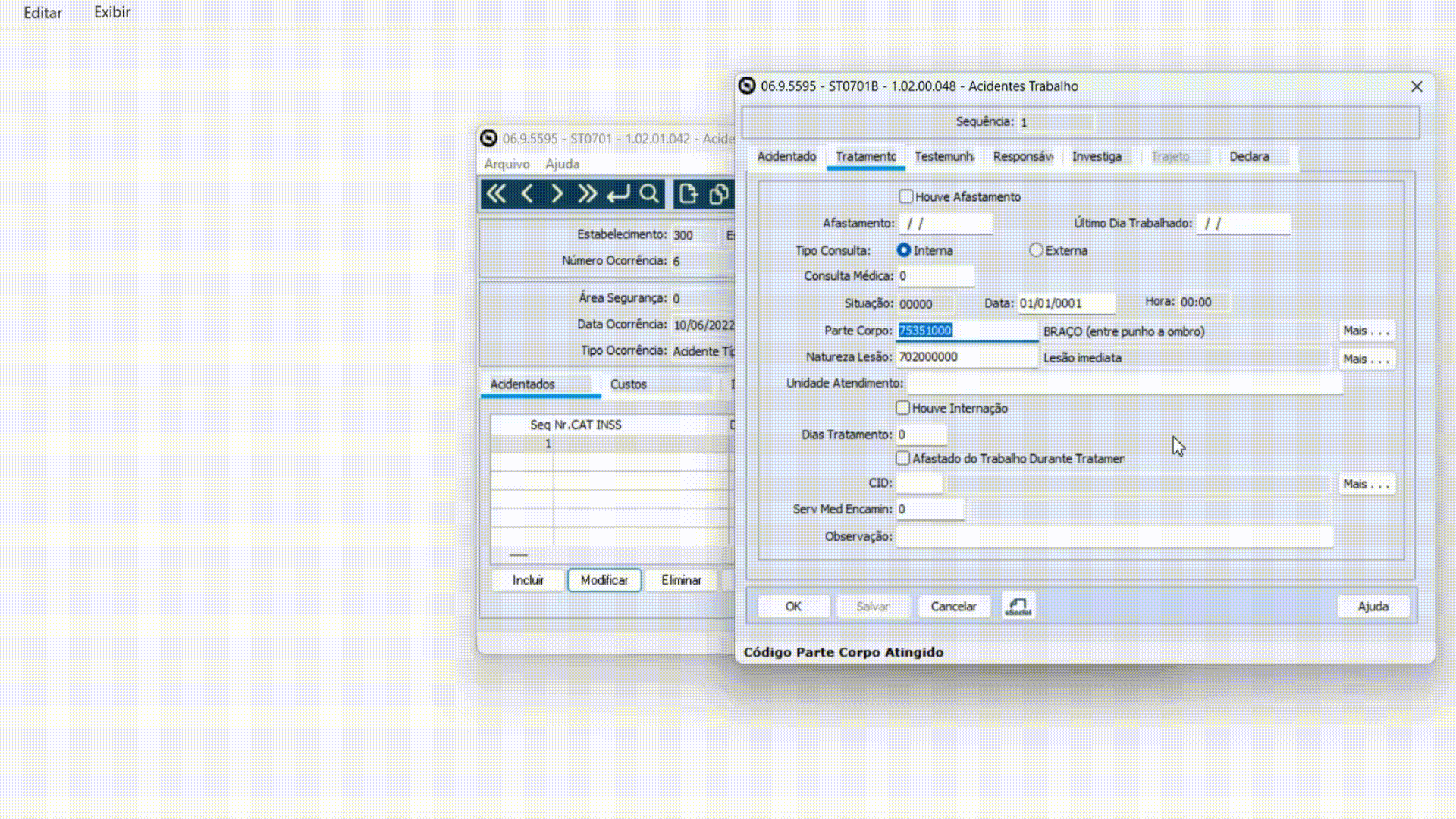The height and width of the screenshot is (819, 1456).
Task: Switch to Investiga tab
Action: click(x=1097, y=156)
